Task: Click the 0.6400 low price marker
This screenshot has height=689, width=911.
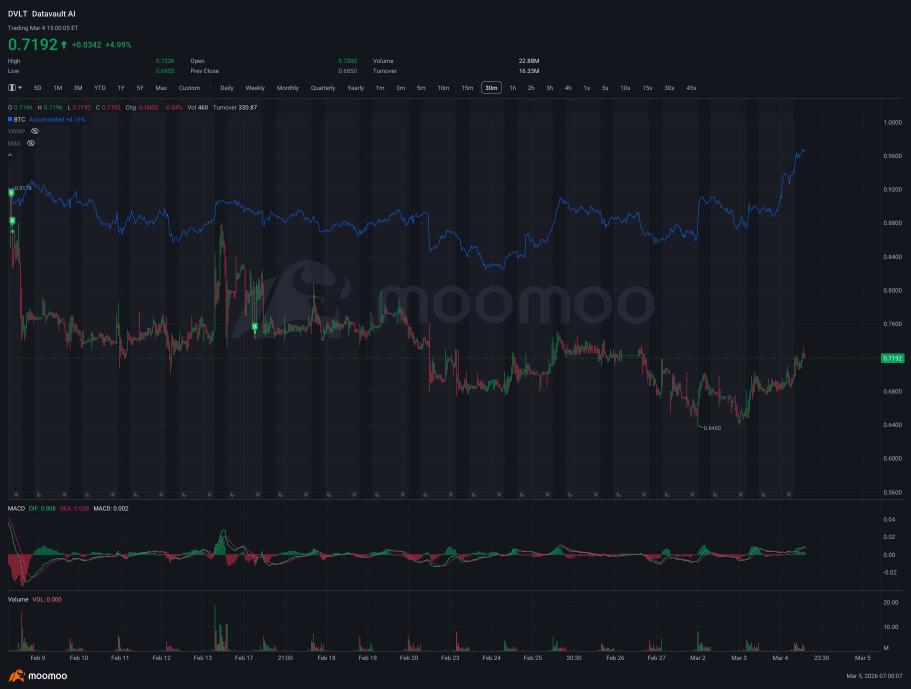Action: [712, 428]
